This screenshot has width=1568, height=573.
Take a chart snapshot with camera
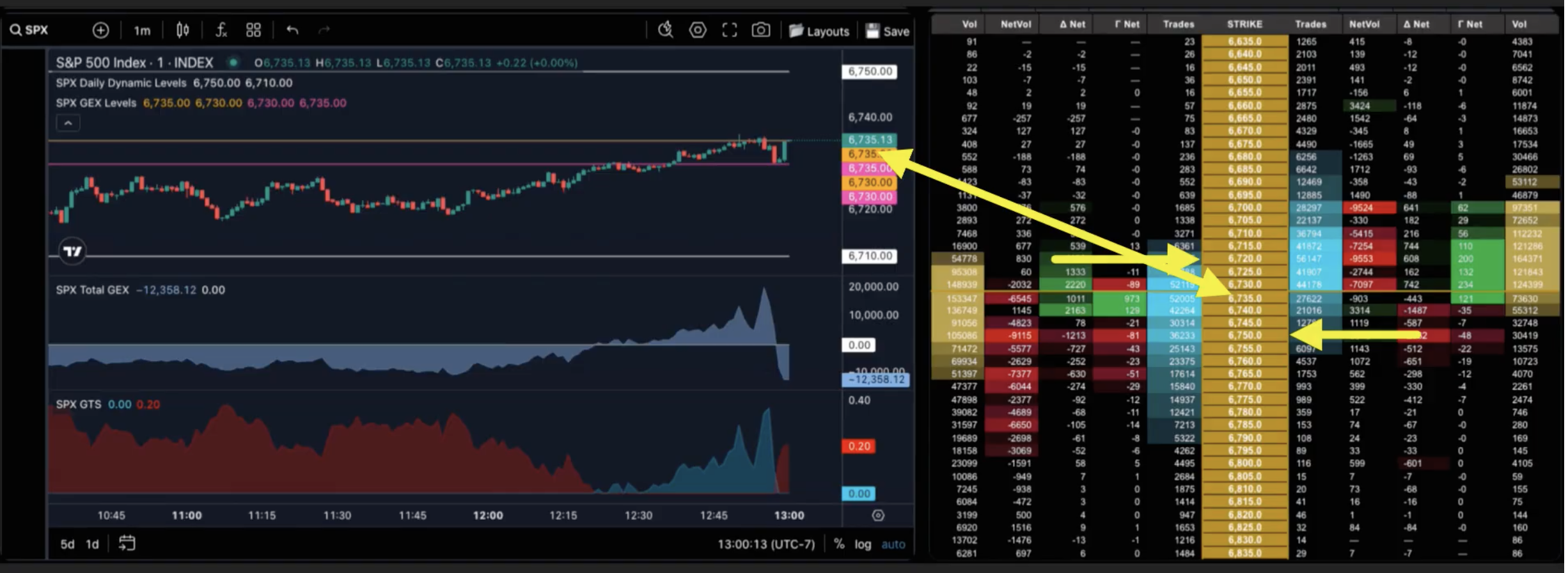760,30
